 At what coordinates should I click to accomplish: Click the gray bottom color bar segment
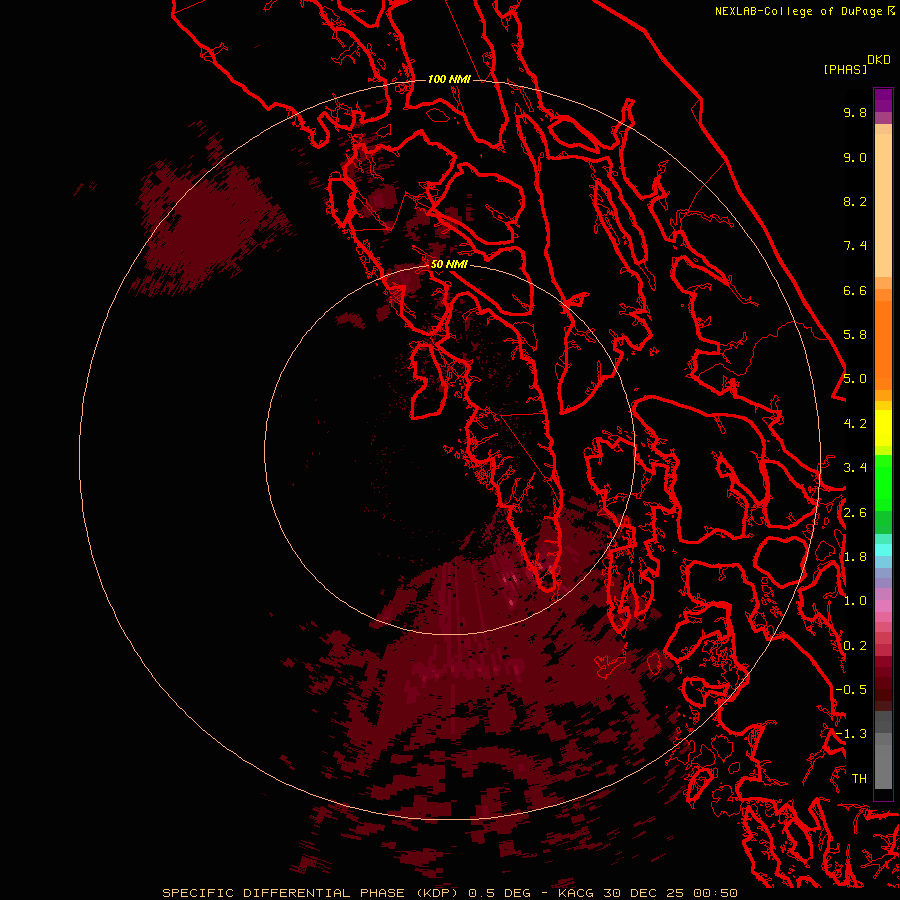(883, 763)
